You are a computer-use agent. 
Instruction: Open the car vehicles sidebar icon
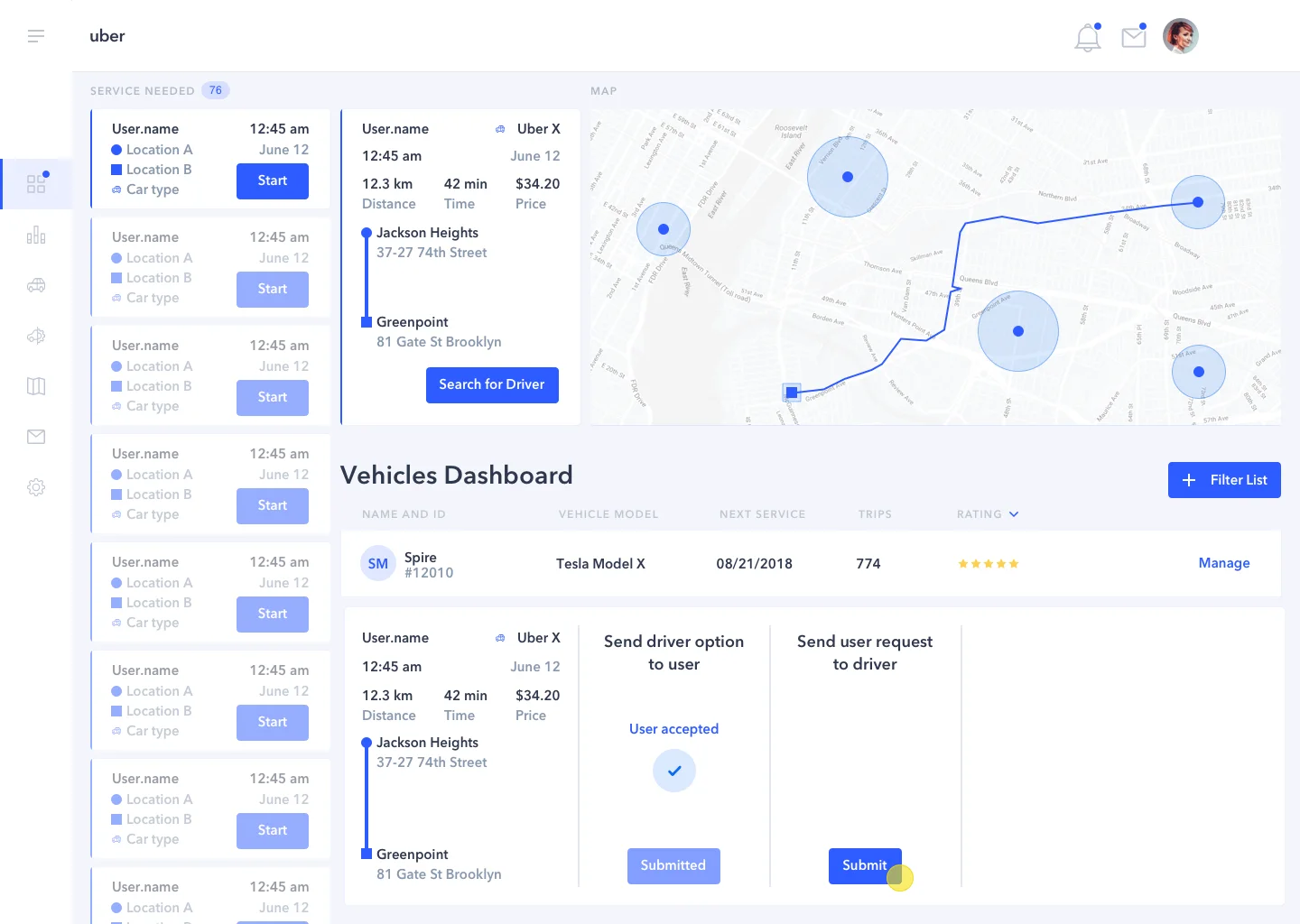point(36,285)
